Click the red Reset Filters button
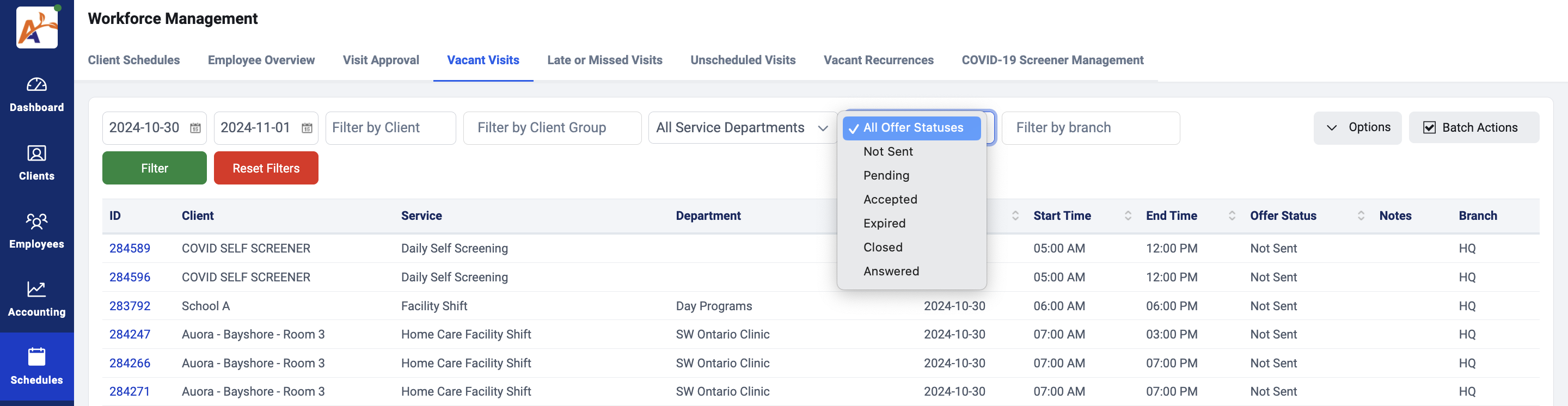The height and width of the screenshot is (406, 1568). 265,168
